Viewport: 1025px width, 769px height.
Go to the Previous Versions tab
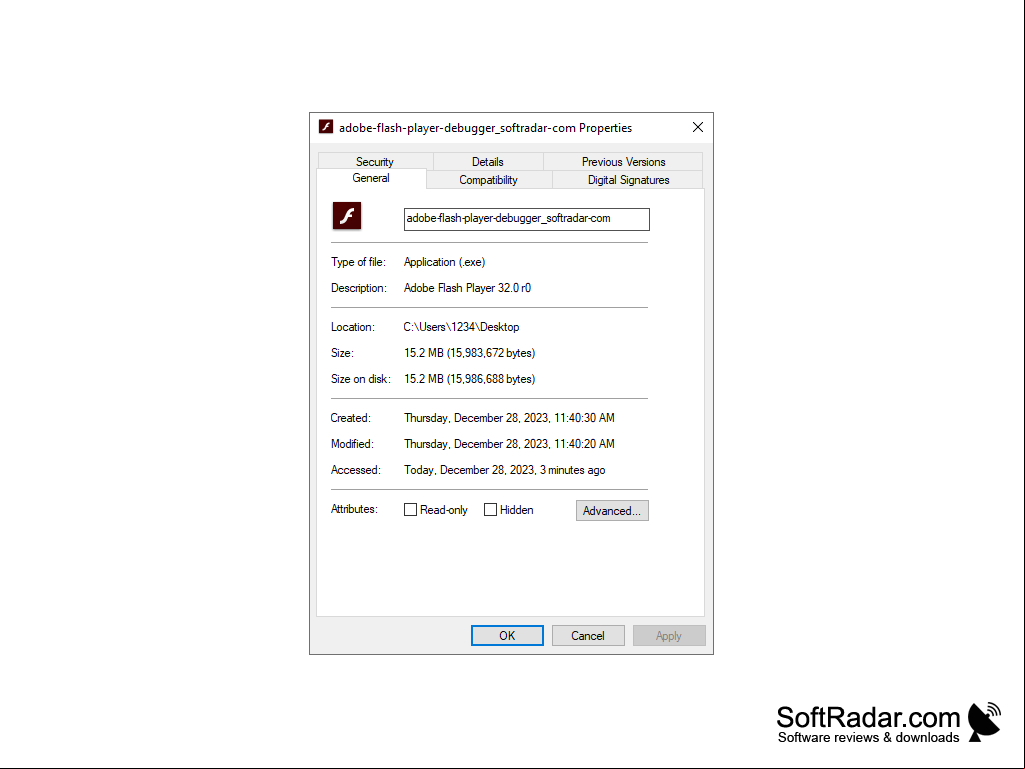(x=624, y=162)
